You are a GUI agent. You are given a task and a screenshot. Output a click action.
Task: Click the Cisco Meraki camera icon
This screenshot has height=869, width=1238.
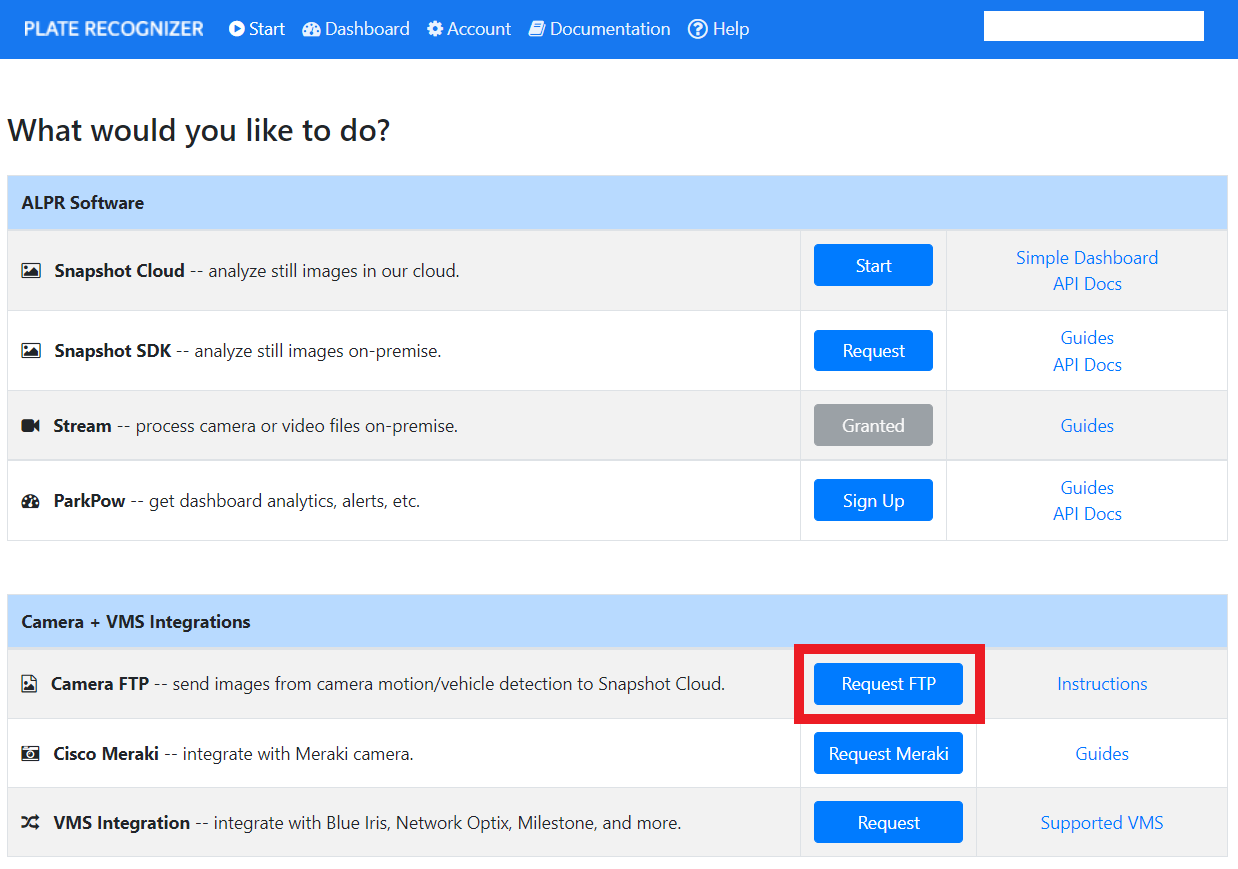(x=31, y=754)
